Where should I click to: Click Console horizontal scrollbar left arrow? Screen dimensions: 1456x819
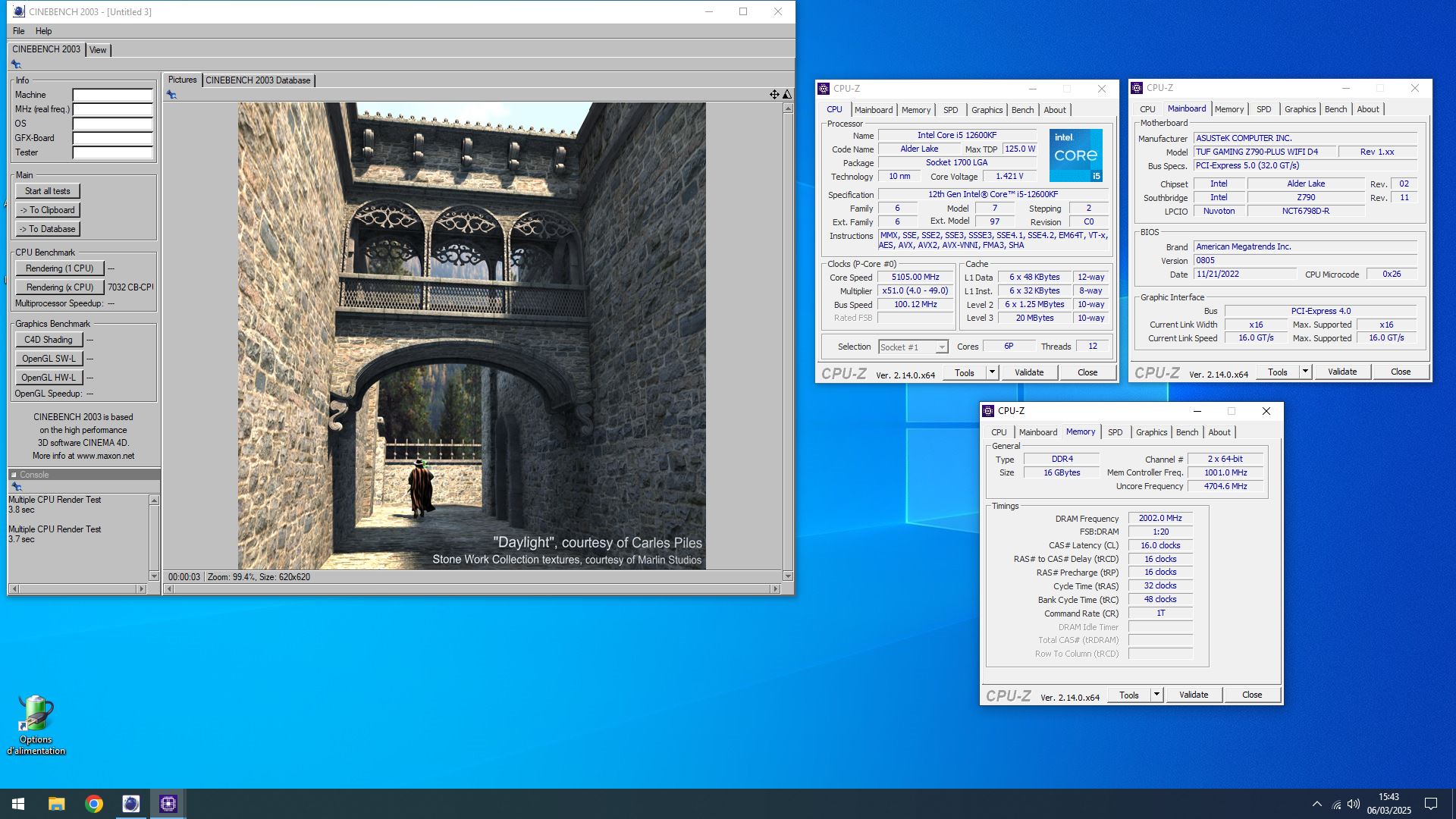click(x=14, y=589)
